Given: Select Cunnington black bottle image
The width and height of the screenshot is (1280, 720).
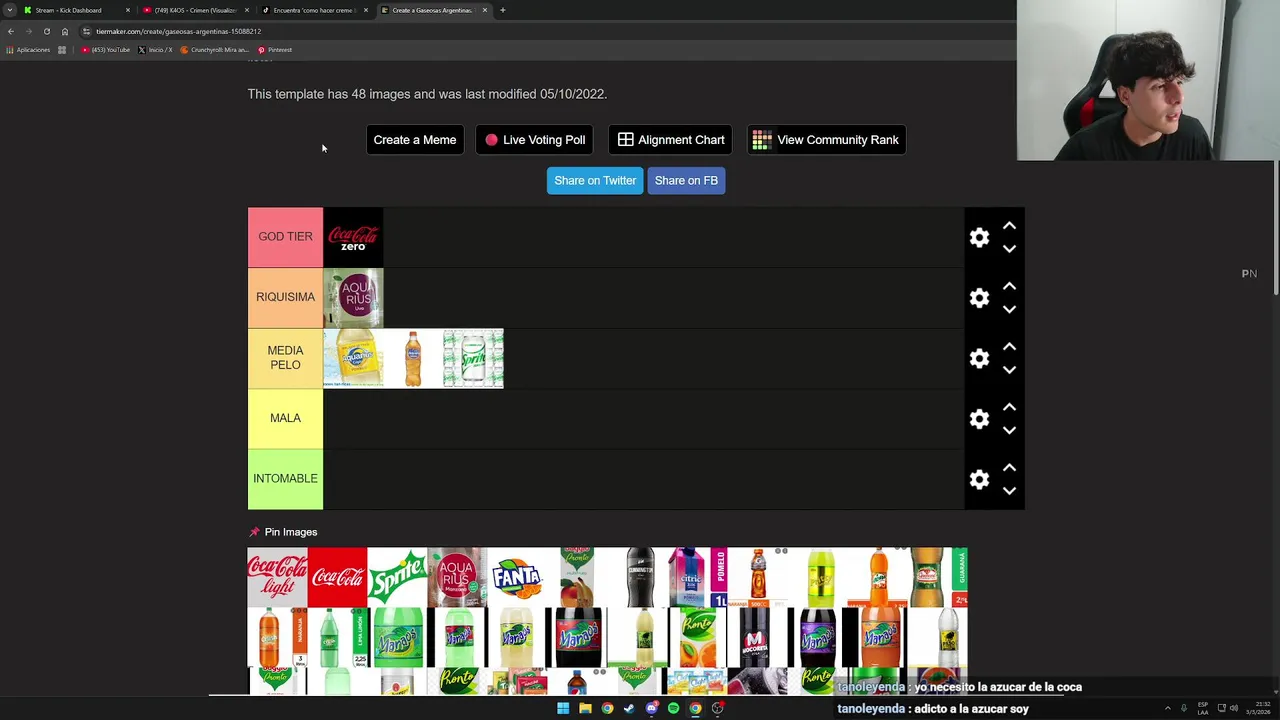Looking at the screenshot, I should 637,577.
